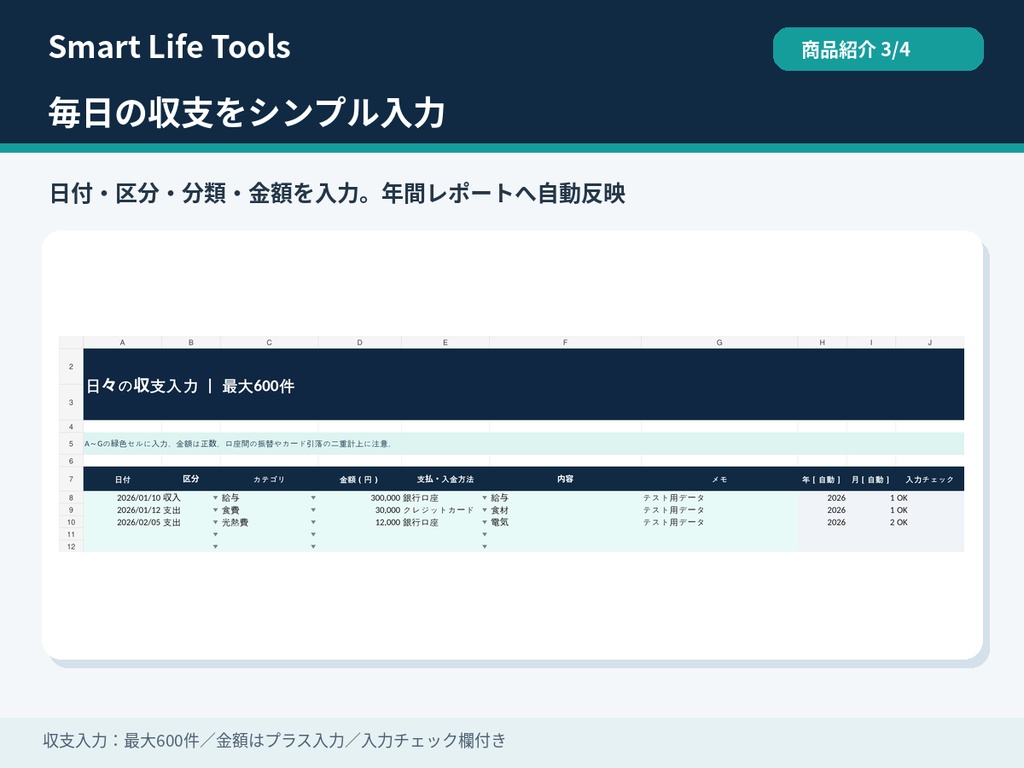
Task: Open payment method dropdown for row 10 銀行口座
Action: tap(485, 522)
